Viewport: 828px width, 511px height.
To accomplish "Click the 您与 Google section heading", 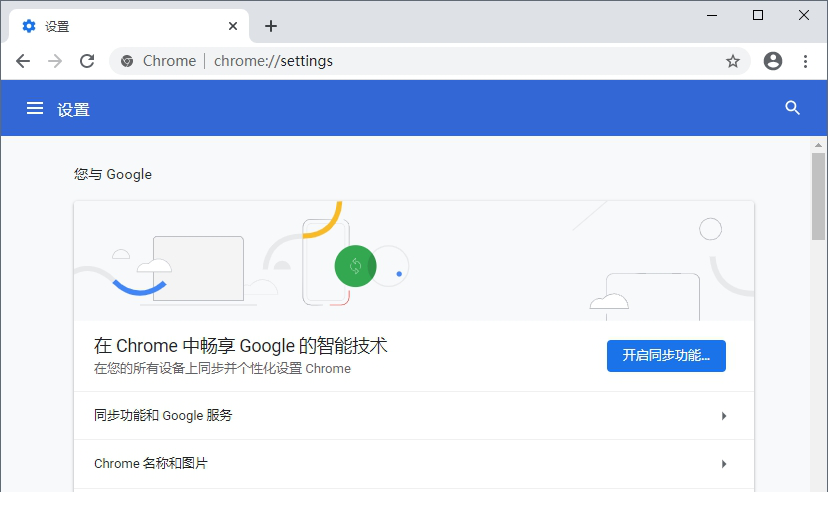I will pos(113,174).
